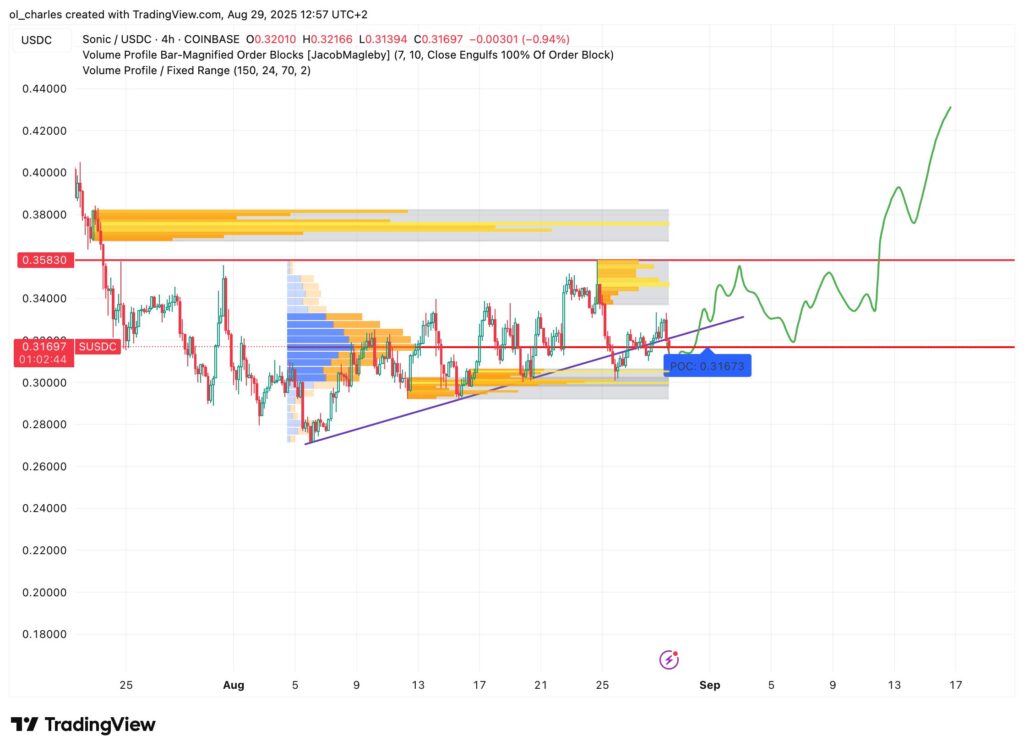This screenshot has height=752, width=1024.
Task: Click the candle countdown timer 01:02:44
Action: pos(43,359)
